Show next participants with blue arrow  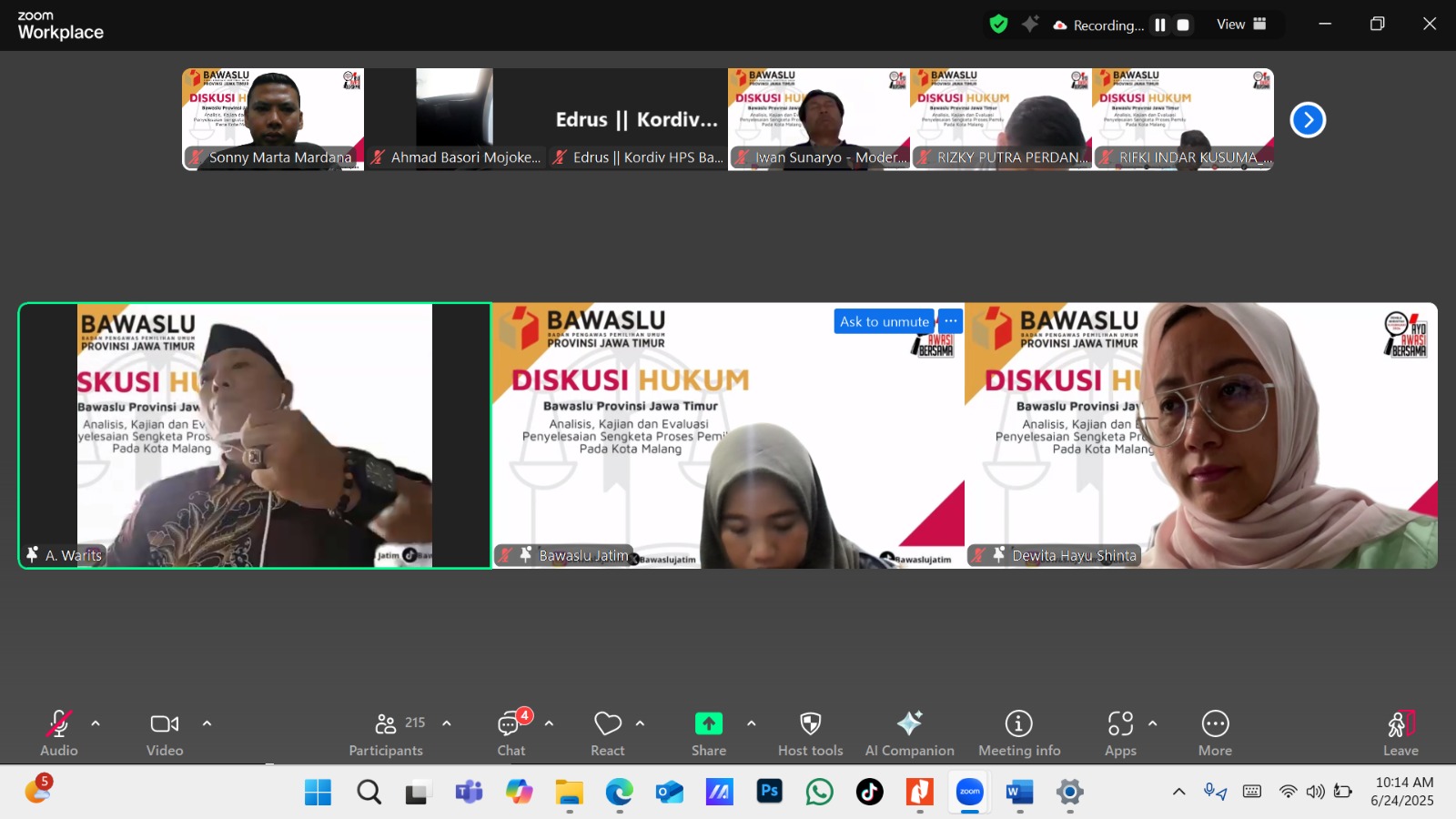(x=1308, y=120)
